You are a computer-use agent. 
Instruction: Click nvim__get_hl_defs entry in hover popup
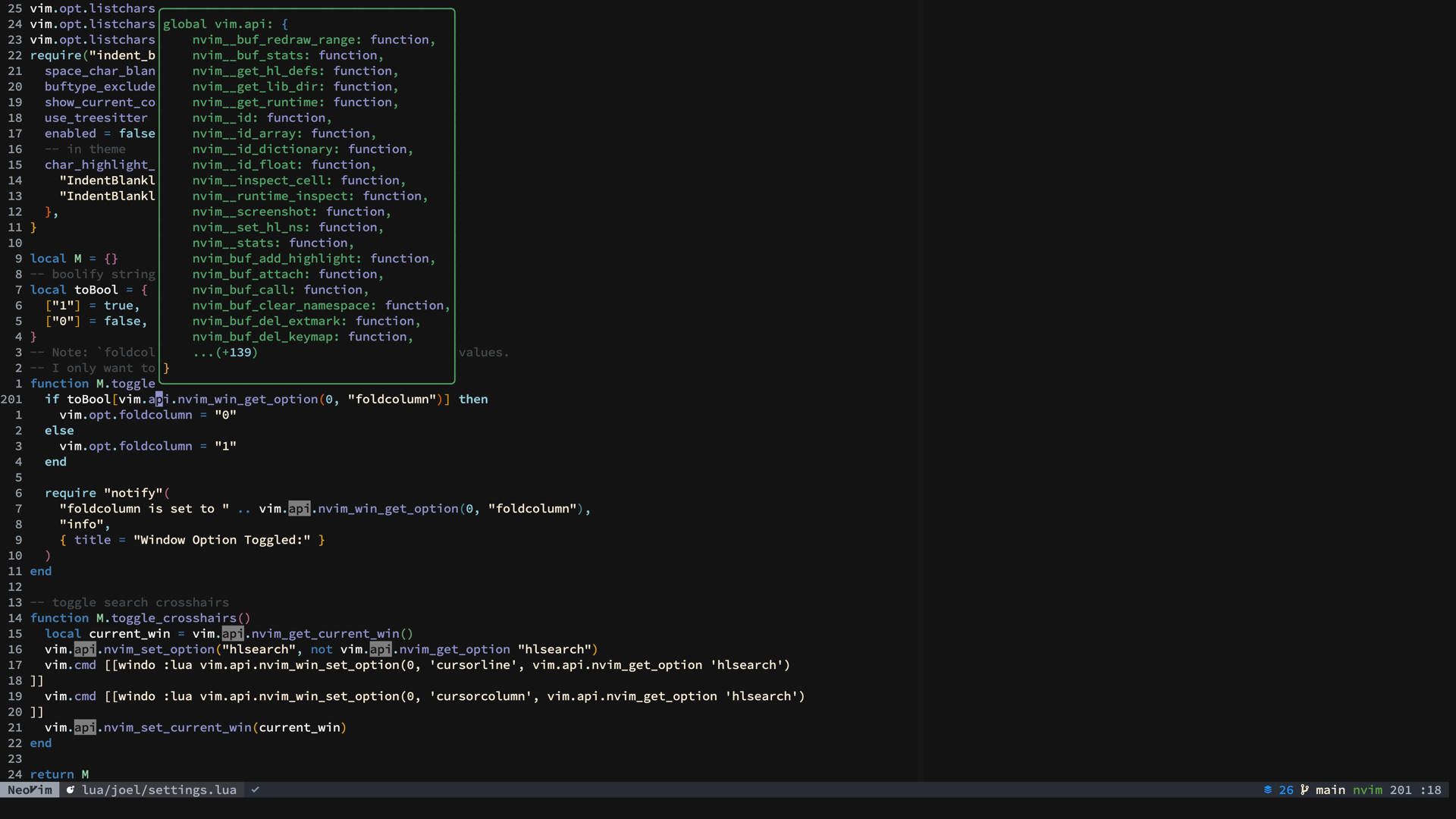pyautogui.click(x=296, y=71)
